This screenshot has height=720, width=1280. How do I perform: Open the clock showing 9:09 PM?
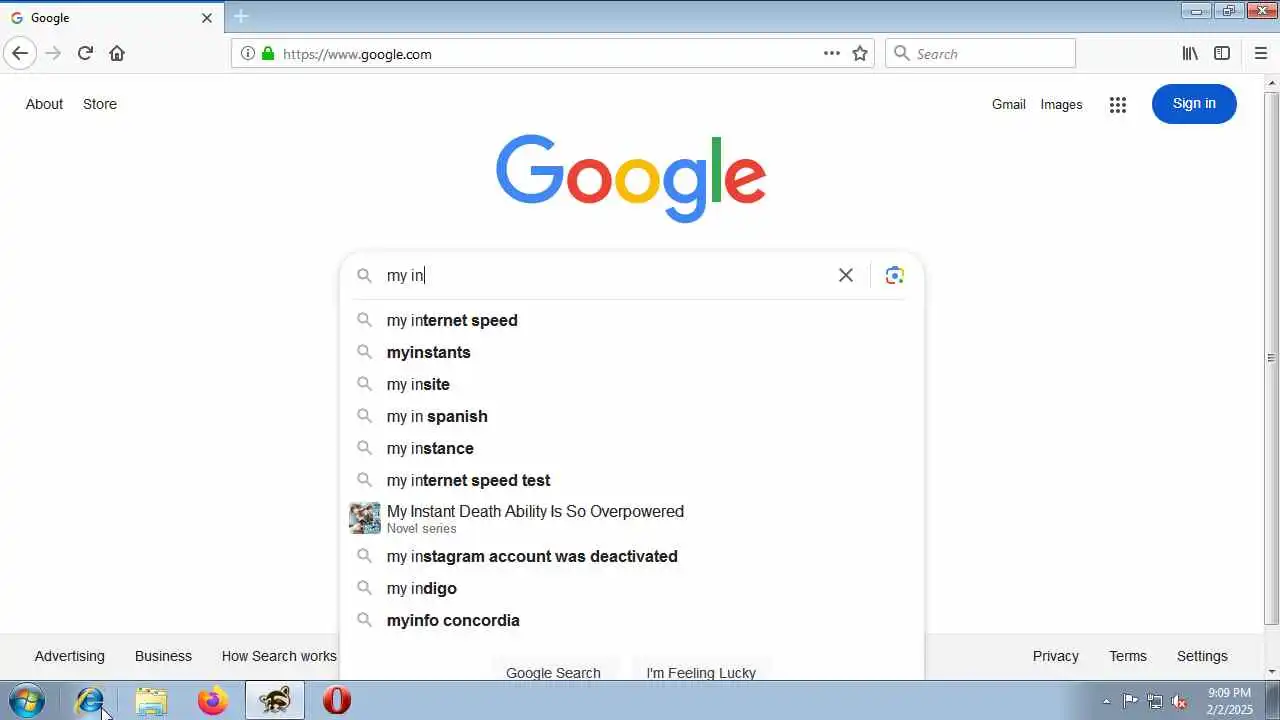pos(1229,701)
